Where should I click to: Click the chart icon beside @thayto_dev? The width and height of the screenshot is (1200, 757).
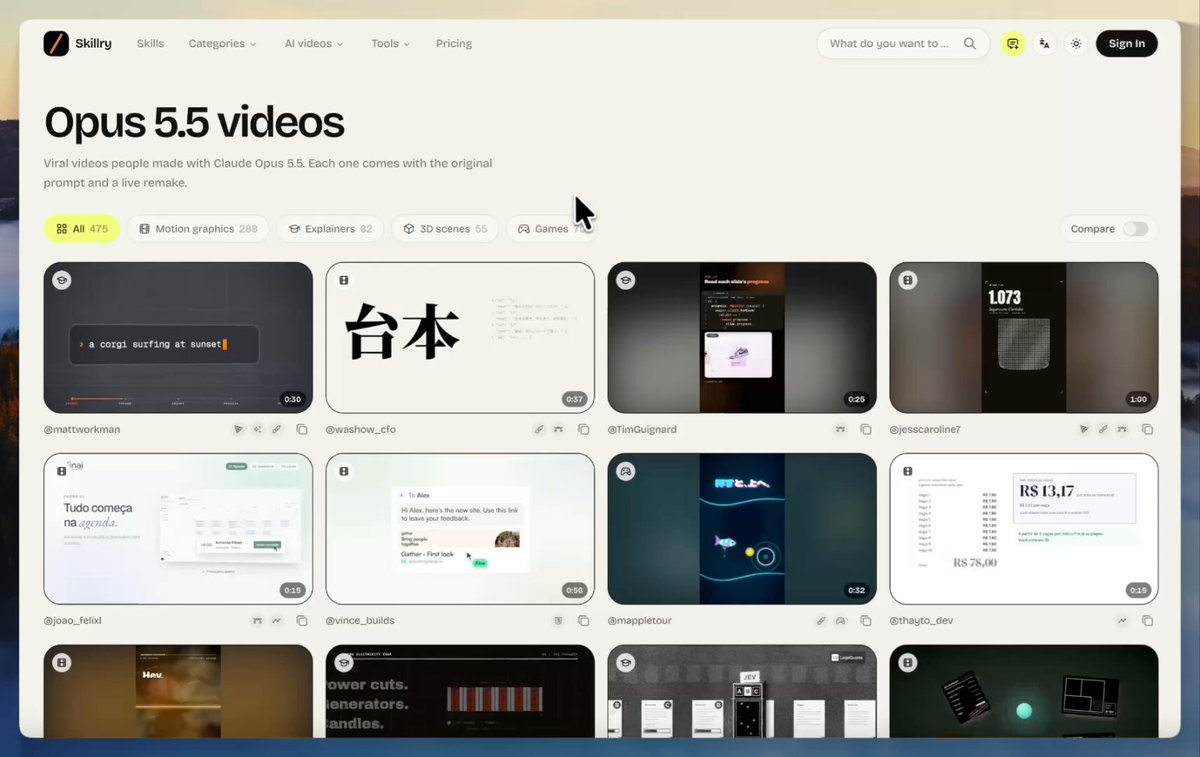coord(1123,621)
